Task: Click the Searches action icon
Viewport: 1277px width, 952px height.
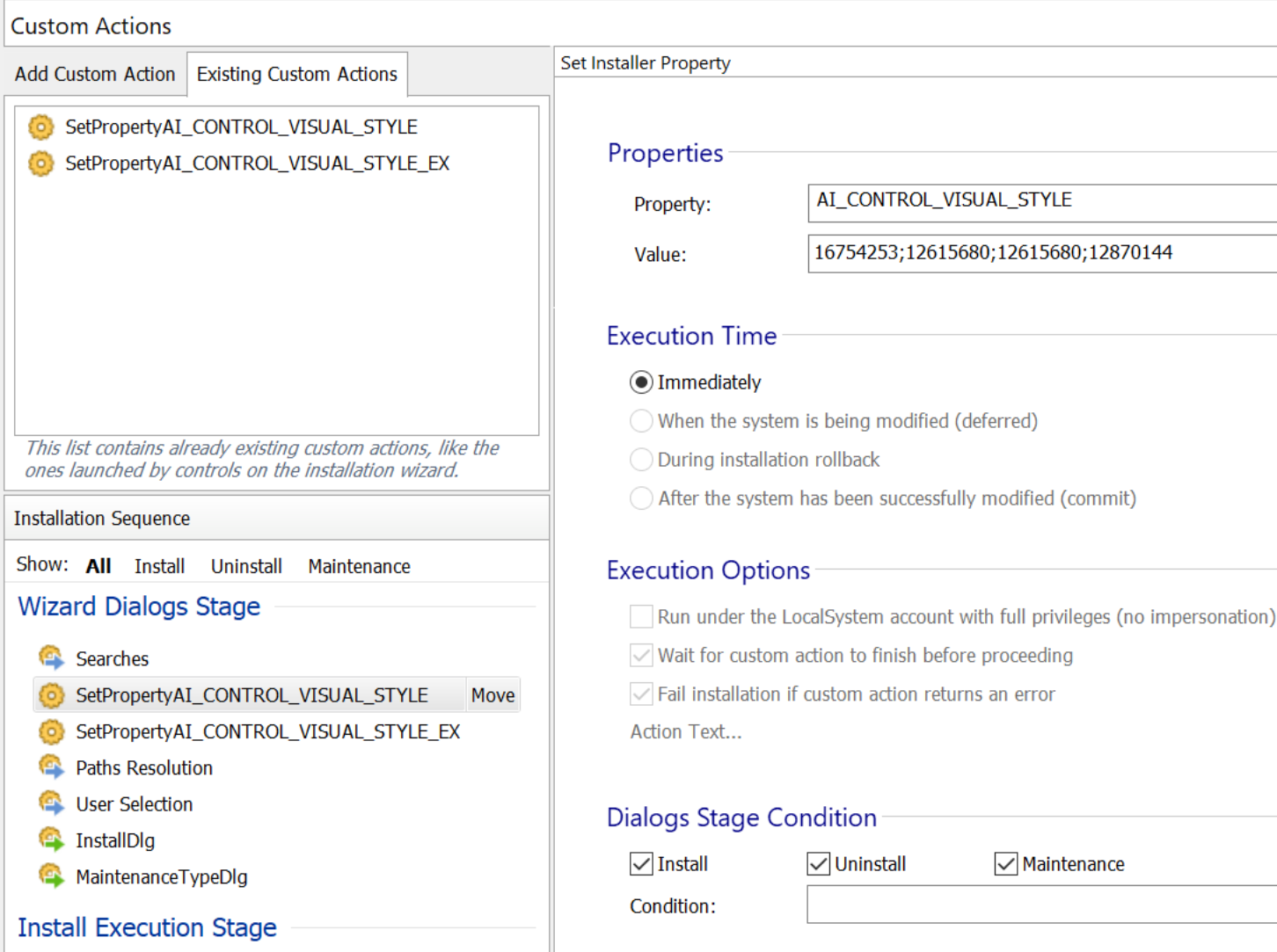Action: (51, 658)
